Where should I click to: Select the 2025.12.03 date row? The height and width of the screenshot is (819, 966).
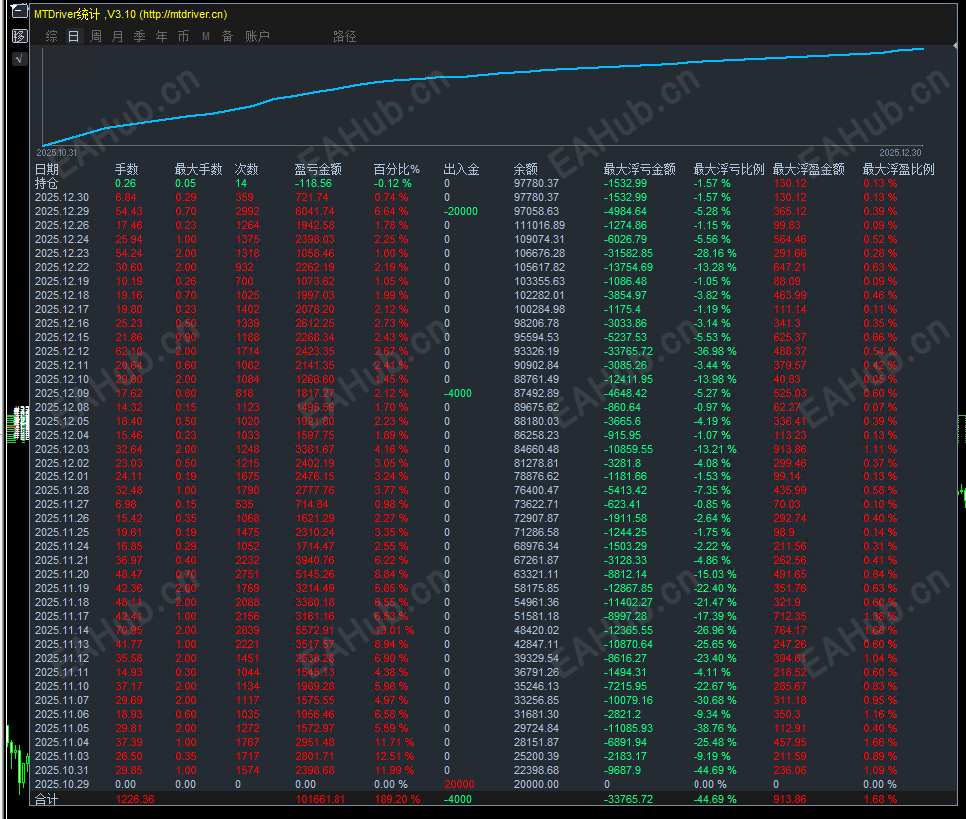click(x=62, y=449)
